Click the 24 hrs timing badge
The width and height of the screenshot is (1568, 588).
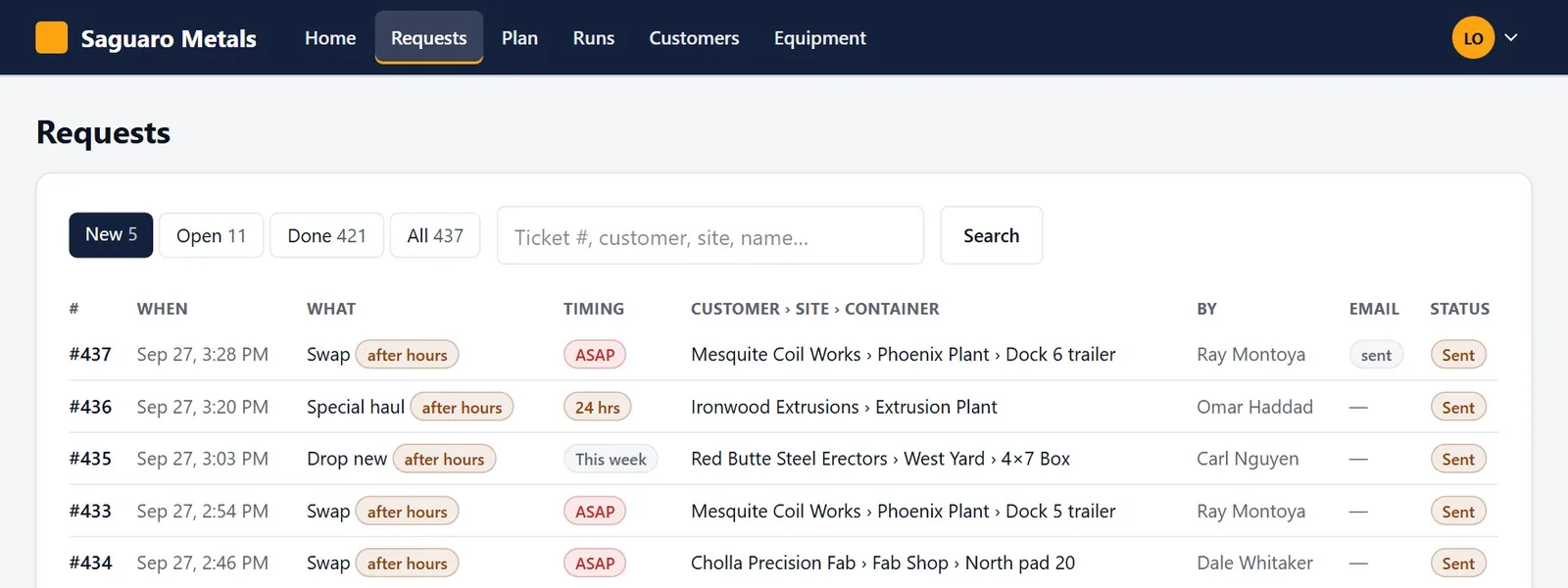(598, 407)
